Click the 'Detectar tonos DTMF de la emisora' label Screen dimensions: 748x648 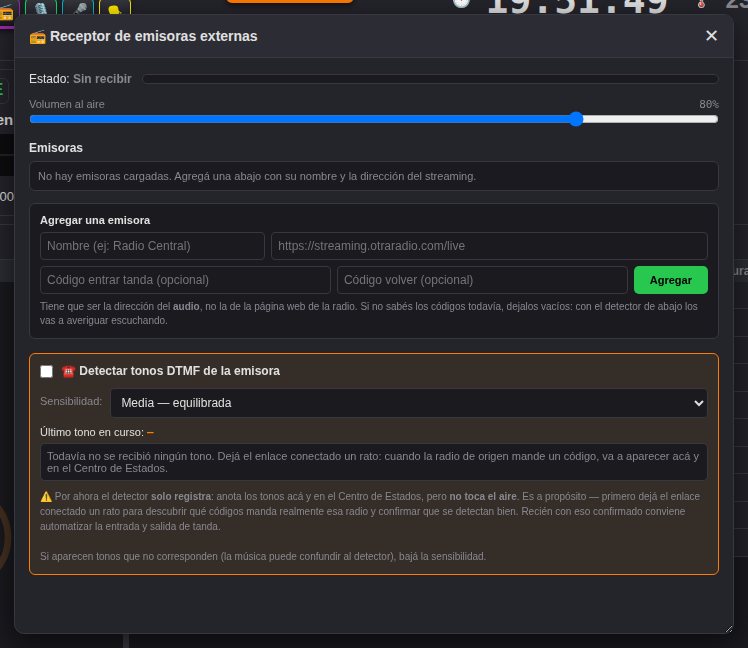click(x=179, y=371)
